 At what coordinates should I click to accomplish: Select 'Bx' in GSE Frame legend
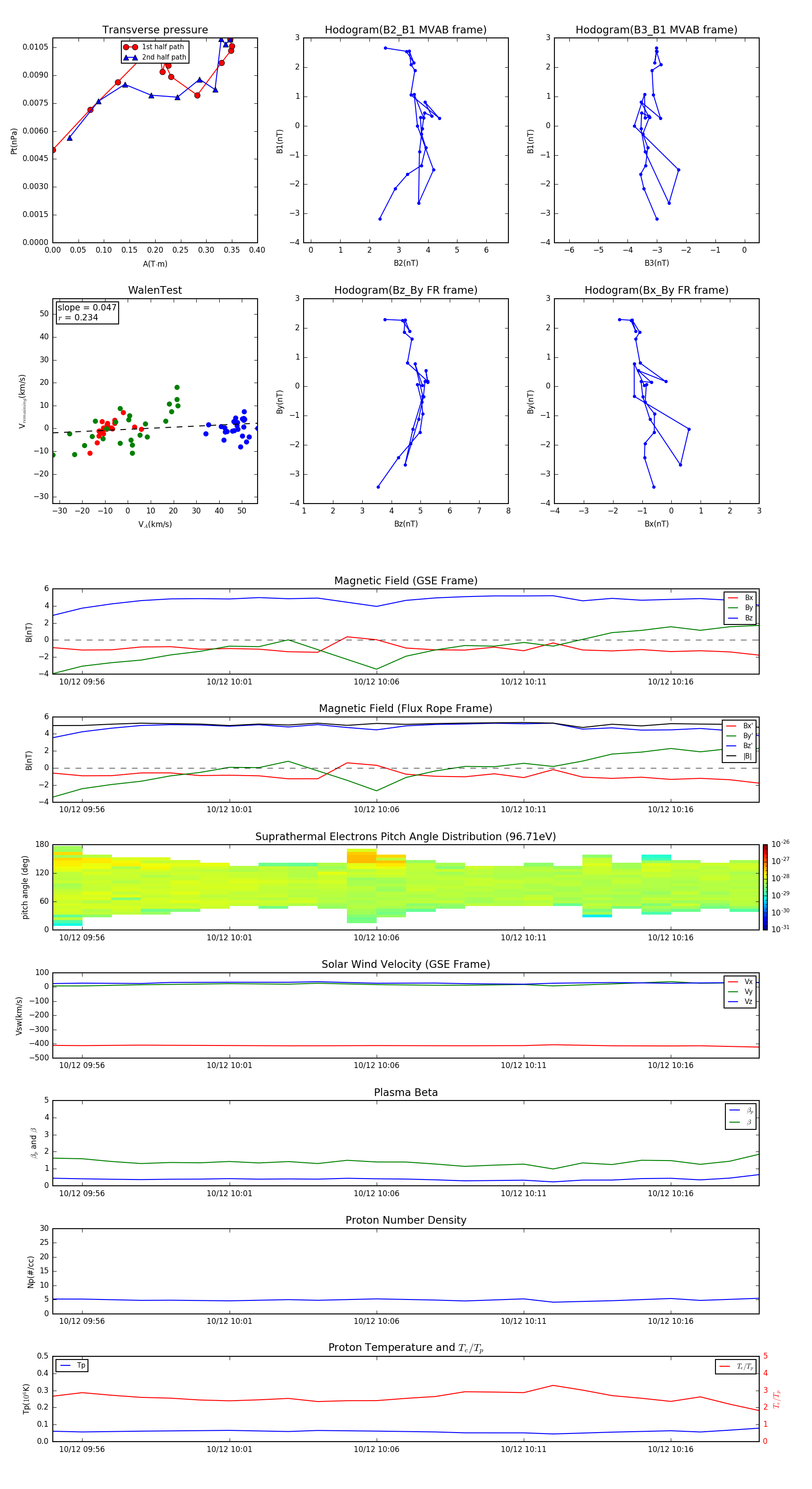(740, 598)
